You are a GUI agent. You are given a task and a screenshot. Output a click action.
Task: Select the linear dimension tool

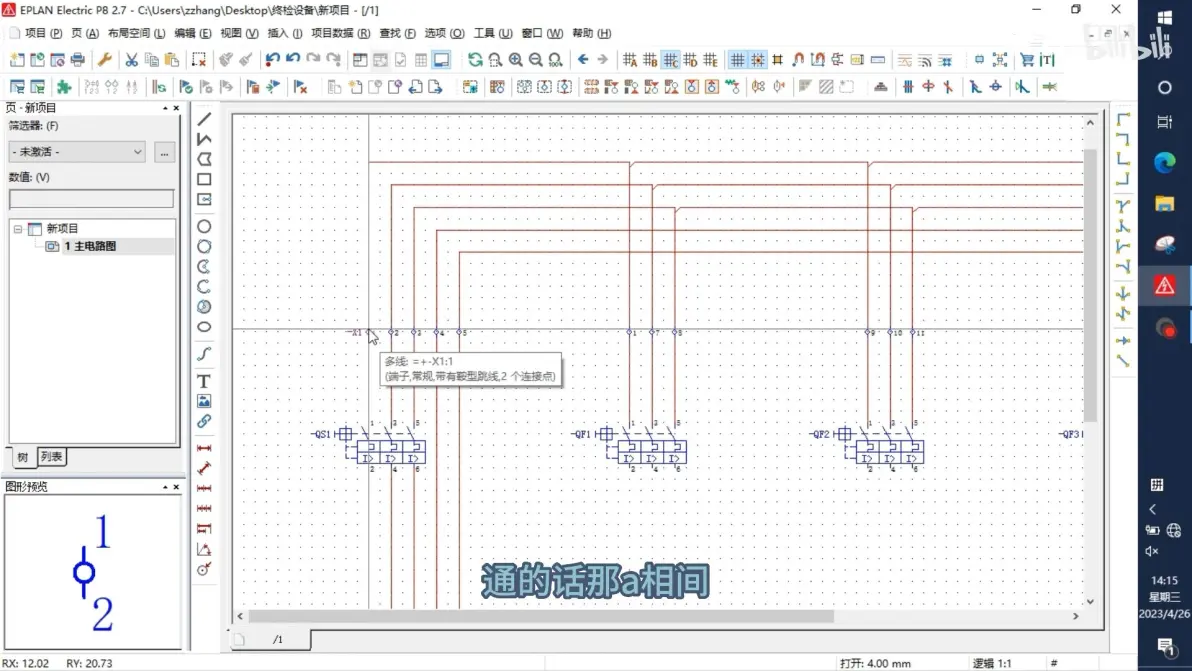pyautogui.click(x=204, y=448)
